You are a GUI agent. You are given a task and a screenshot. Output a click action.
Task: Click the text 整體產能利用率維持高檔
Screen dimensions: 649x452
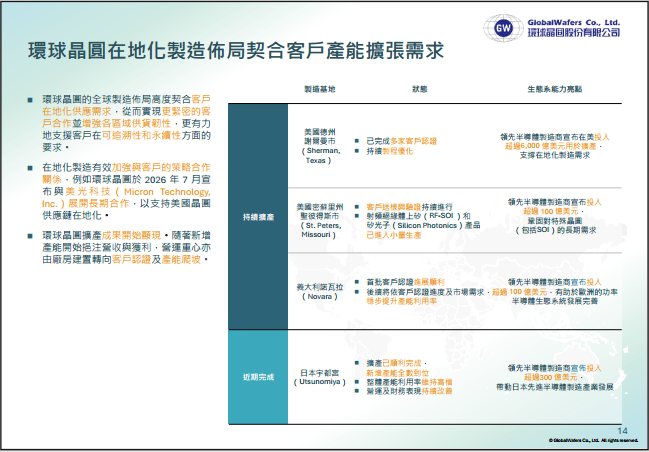coord(409,382)
